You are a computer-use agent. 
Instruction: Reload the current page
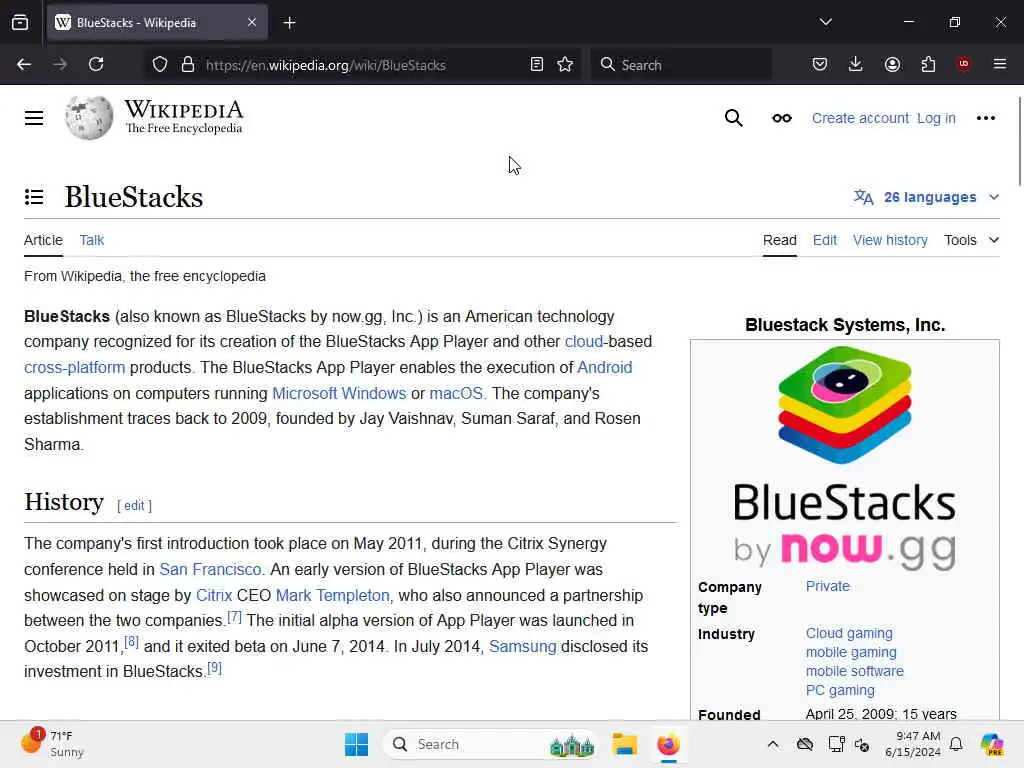(96, 64)
